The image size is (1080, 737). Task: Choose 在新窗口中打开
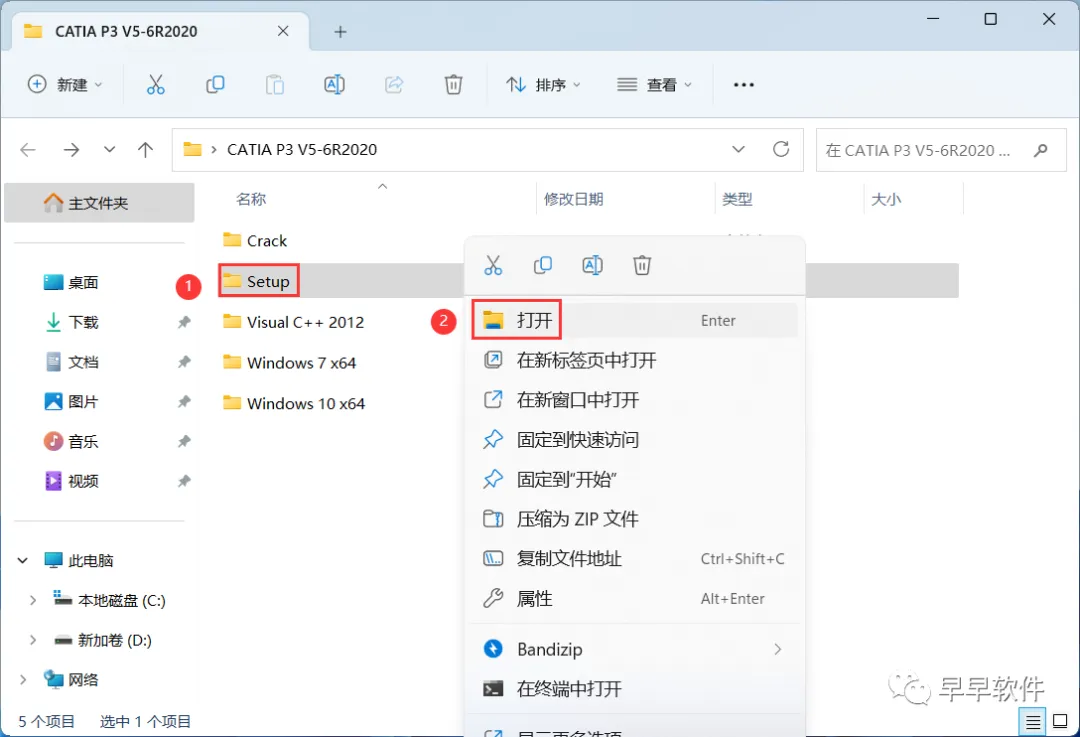point(635,400)
